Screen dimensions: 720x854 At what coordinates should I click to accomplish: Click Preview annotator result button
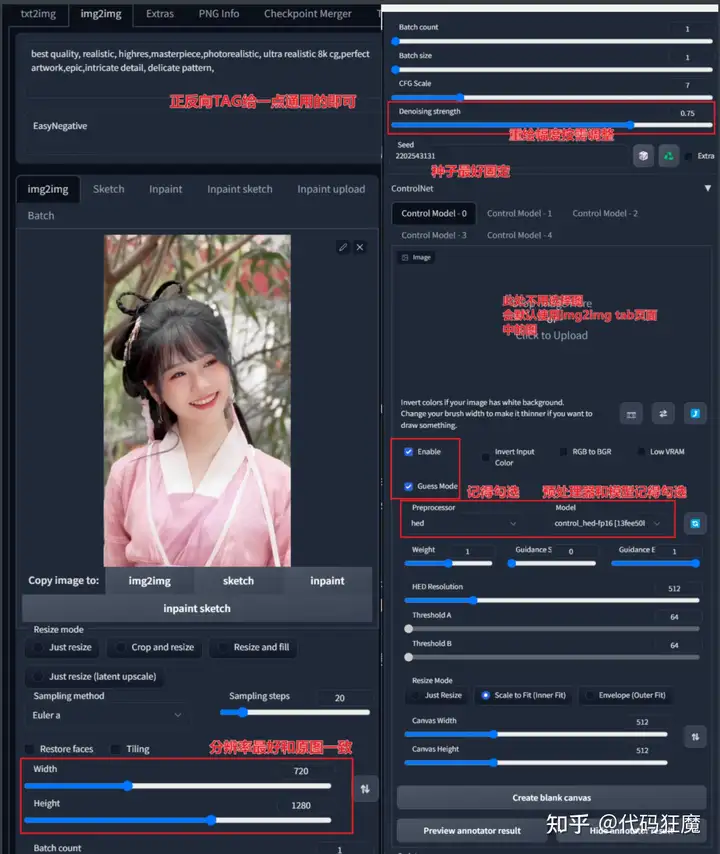click(472, 831)
